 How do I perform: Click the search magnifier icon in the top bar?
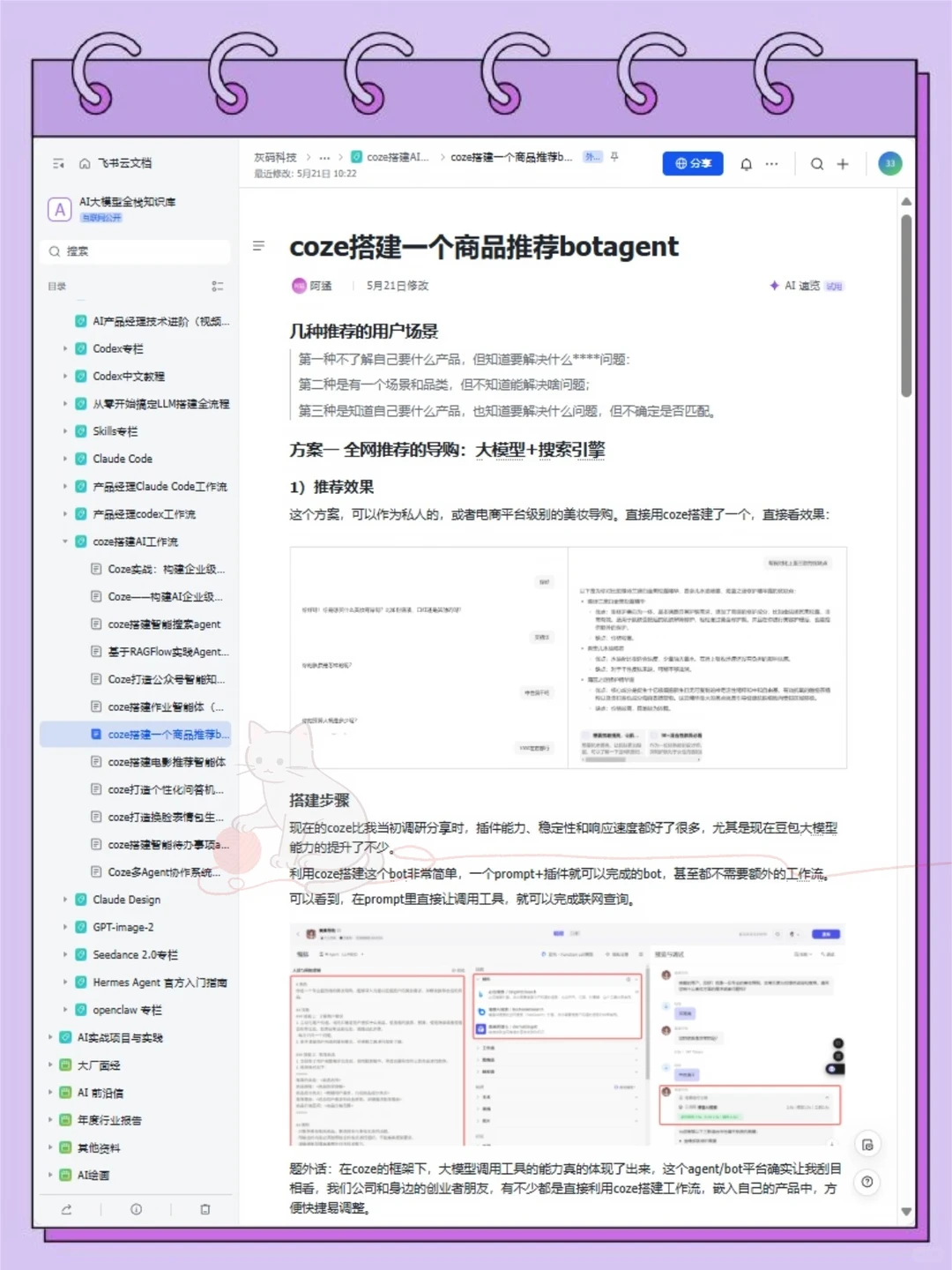click(817, 164)
